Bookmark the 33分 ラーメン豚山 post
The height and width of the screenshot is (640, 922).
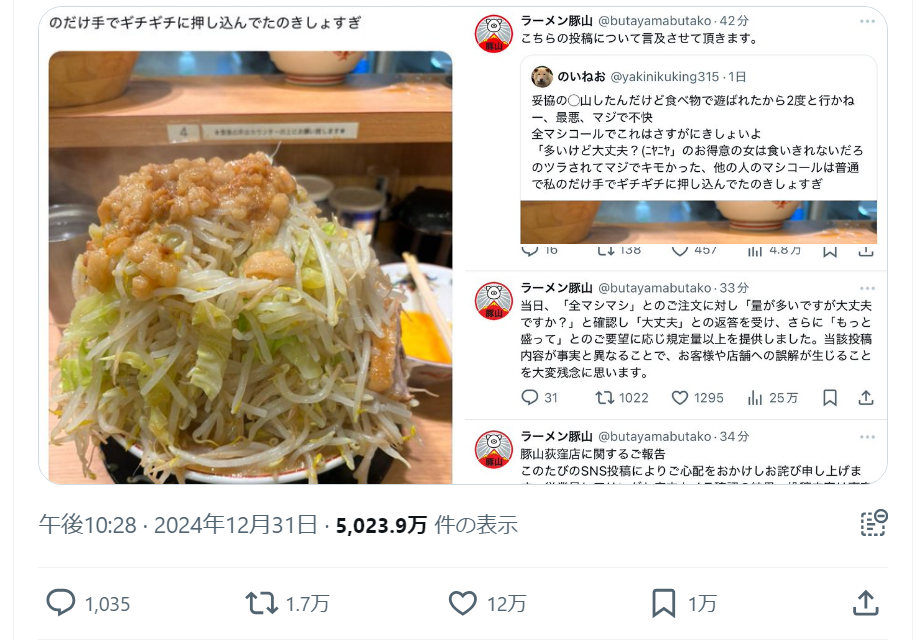point(830,398)
